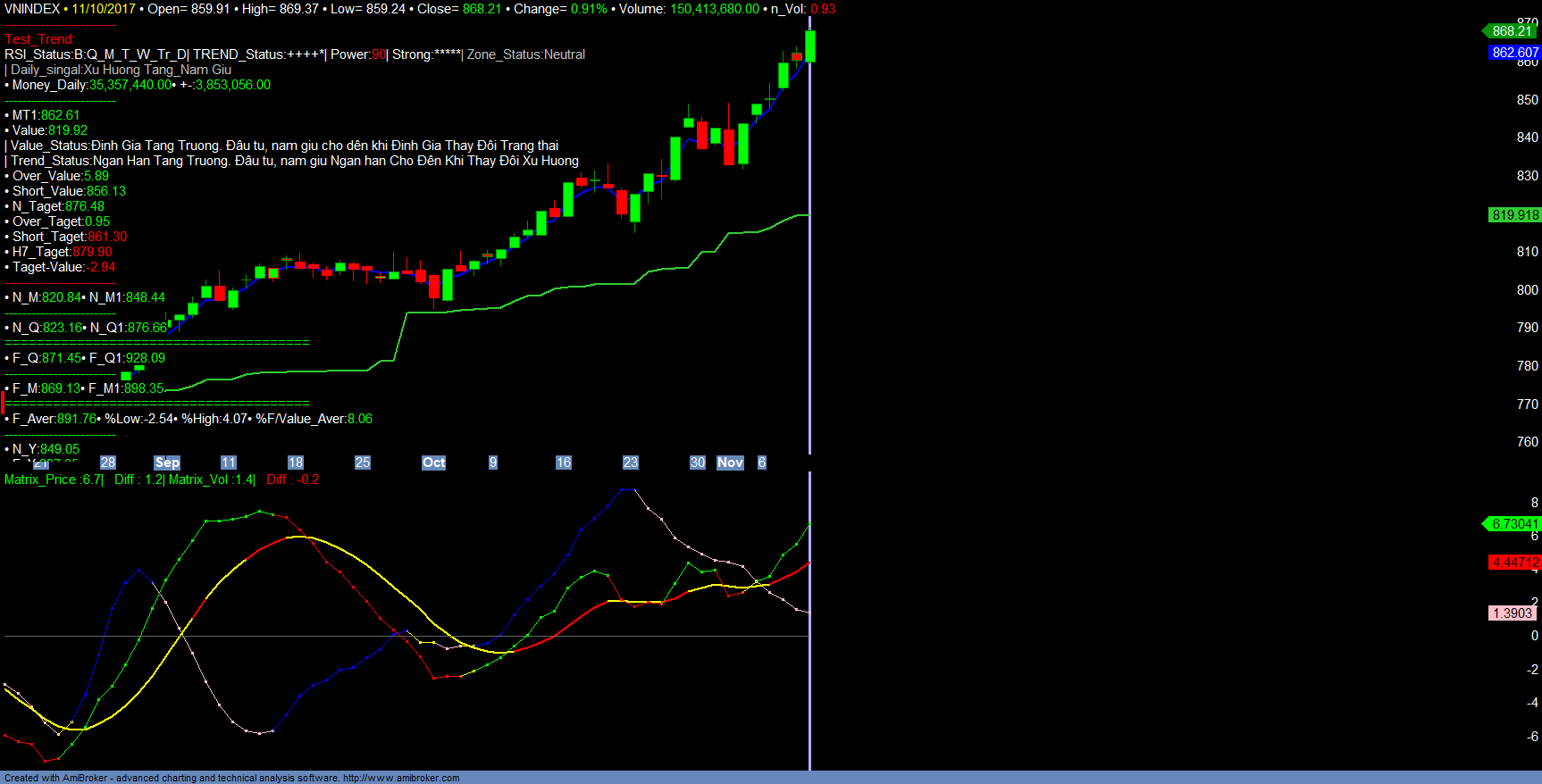Click the date marker 16
The image size is (1542, 784).
click(x=564, y=463)
